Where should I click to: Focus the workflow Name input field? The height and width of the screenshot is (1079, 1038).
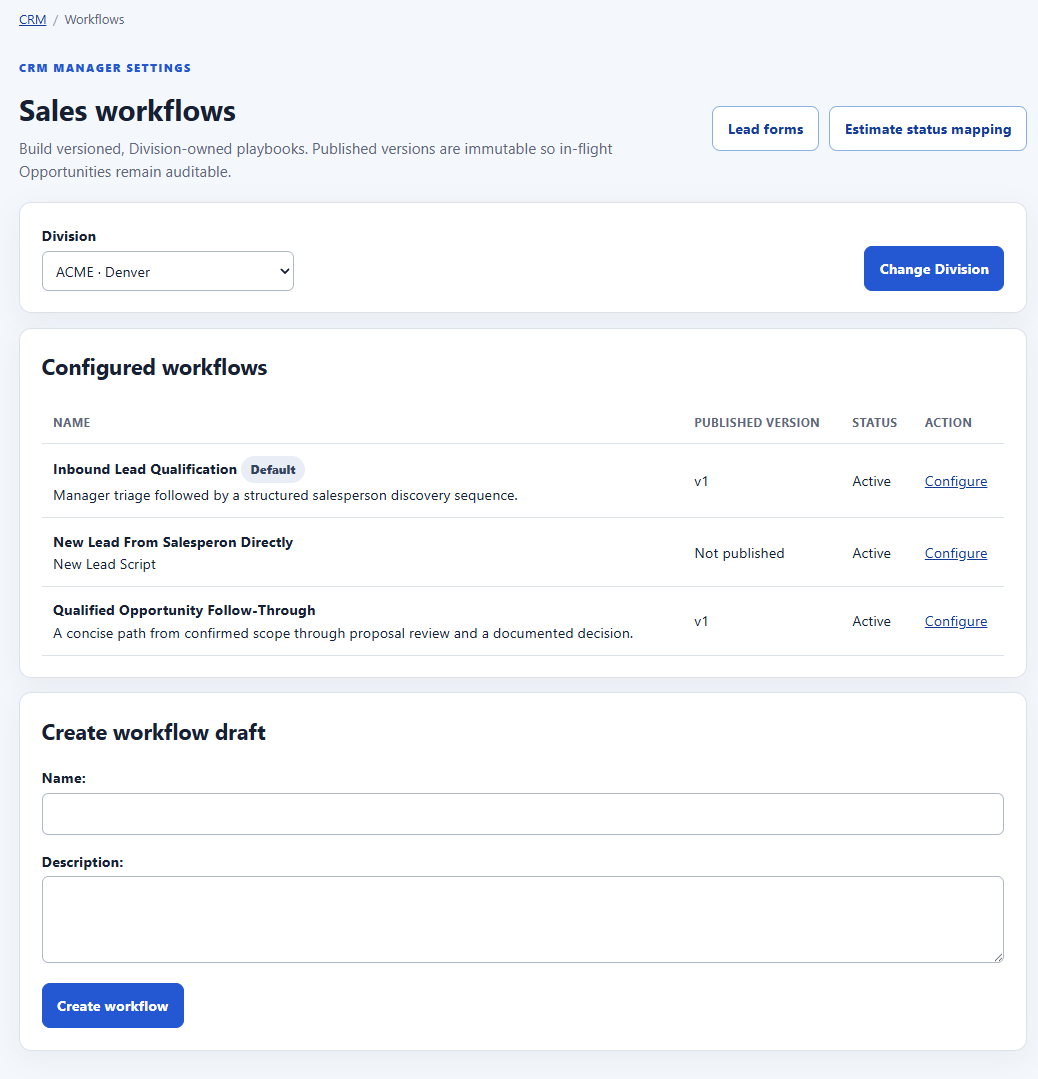522,814
